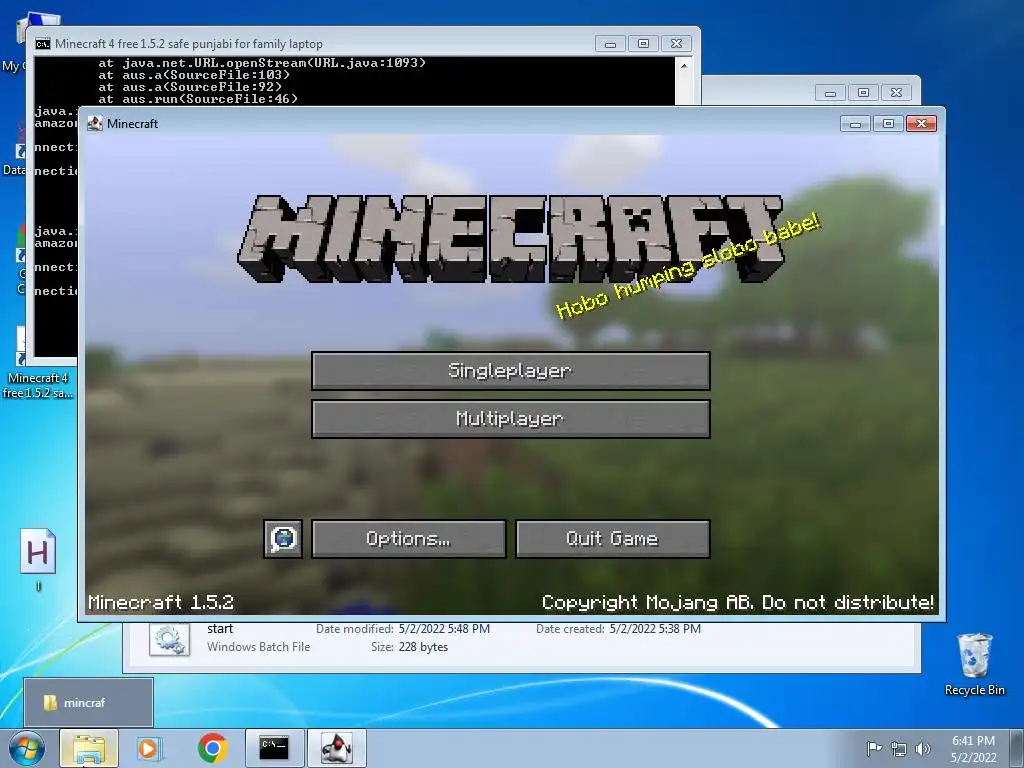This screenshot has height=768, width=1024.
Task: Close the Minecraft window
Action: click(x=921, y=123)
